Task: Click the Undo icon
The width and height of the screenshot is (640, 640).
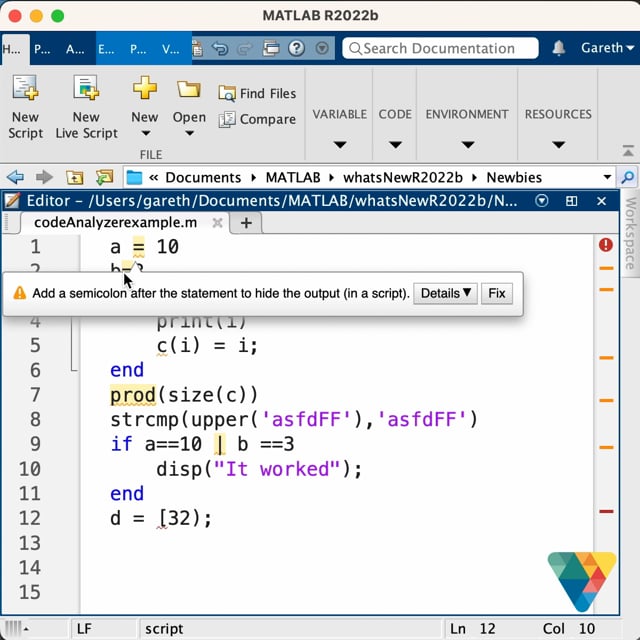Action: coord(220,49)
